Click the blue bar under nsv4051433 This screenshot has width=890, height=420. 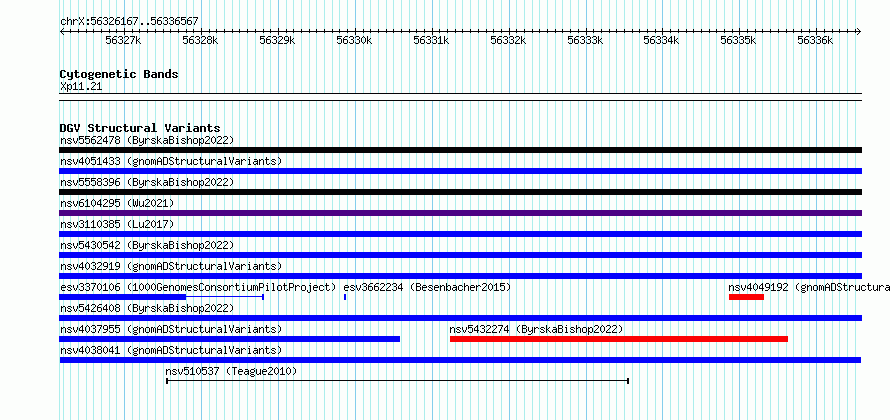point(460,171)
